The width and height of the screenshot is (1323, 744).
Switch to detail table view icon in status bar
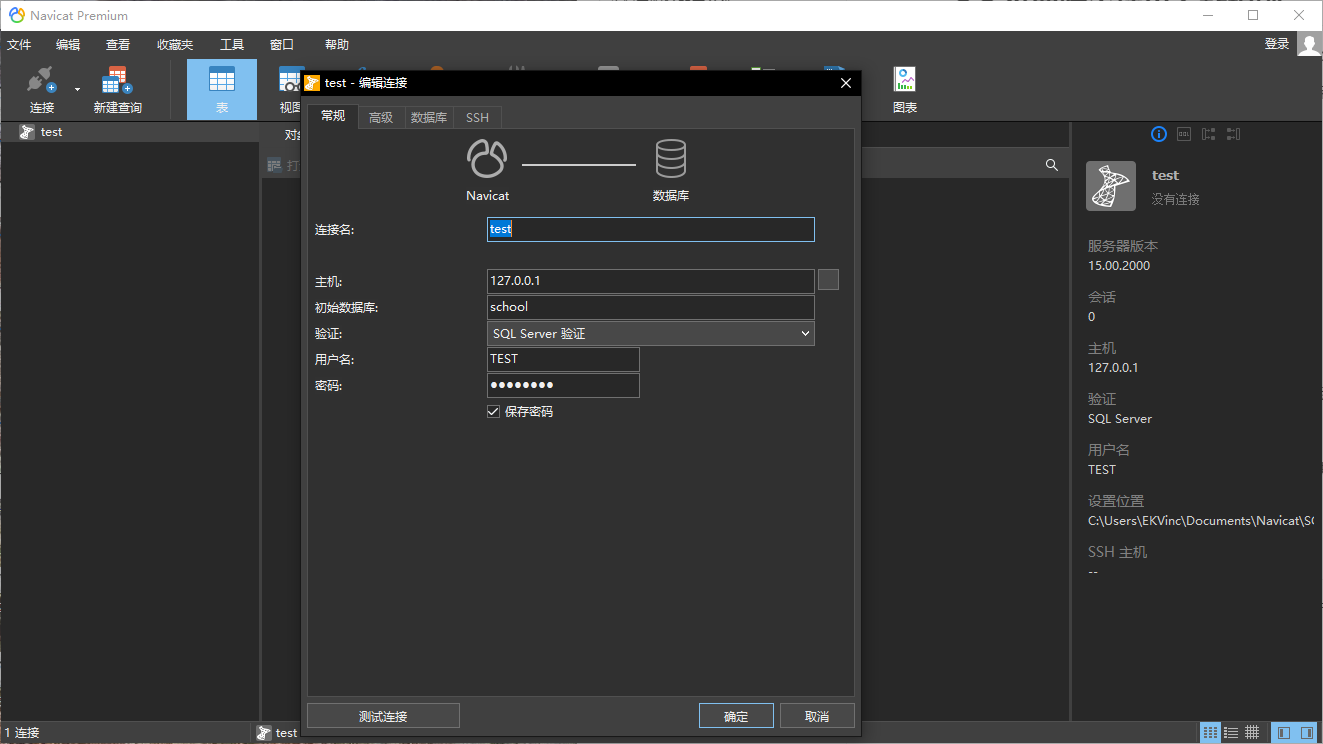pos(1251,733)
